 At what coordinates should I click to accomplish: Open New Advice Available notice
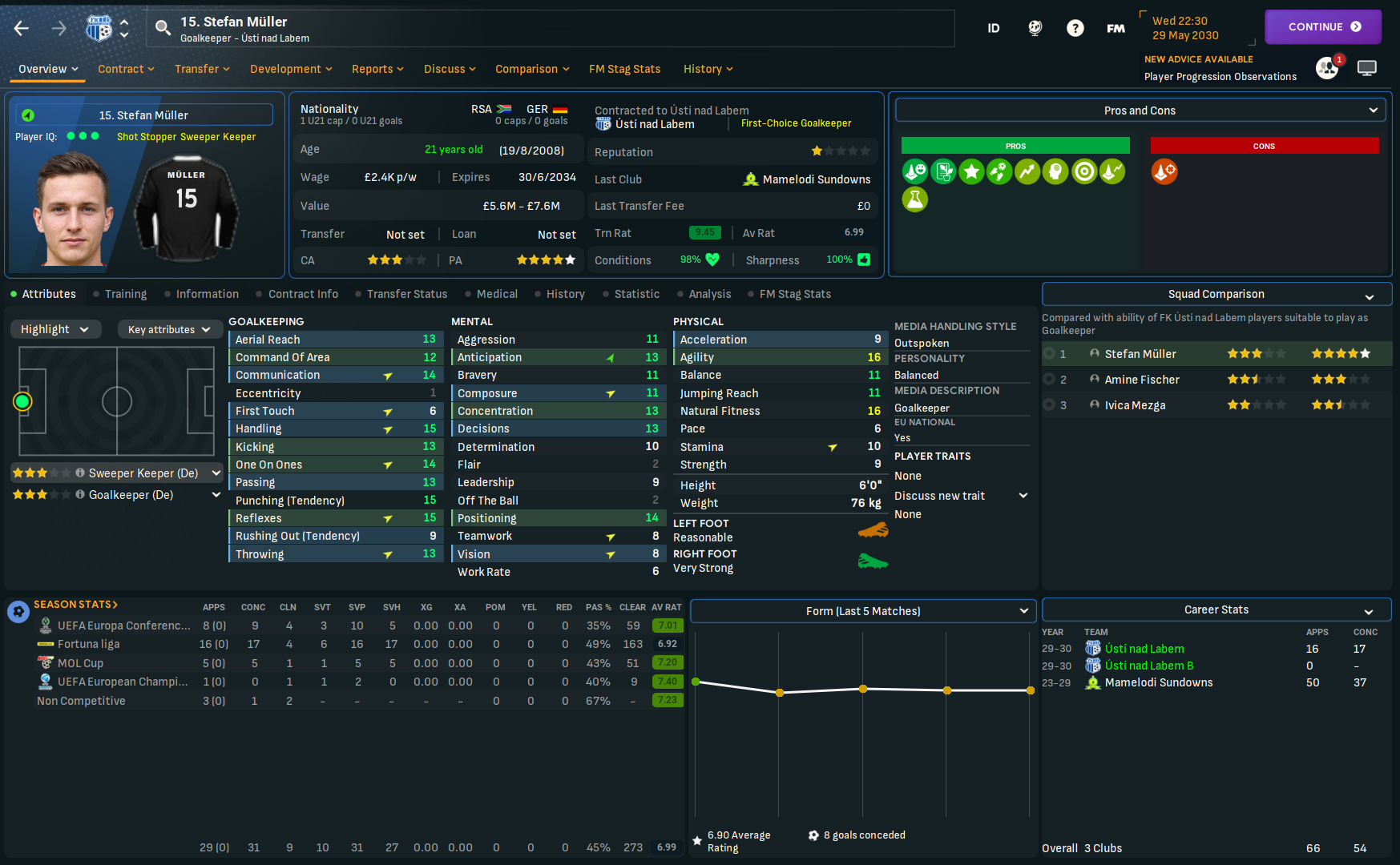click(x=1199, y=59)
